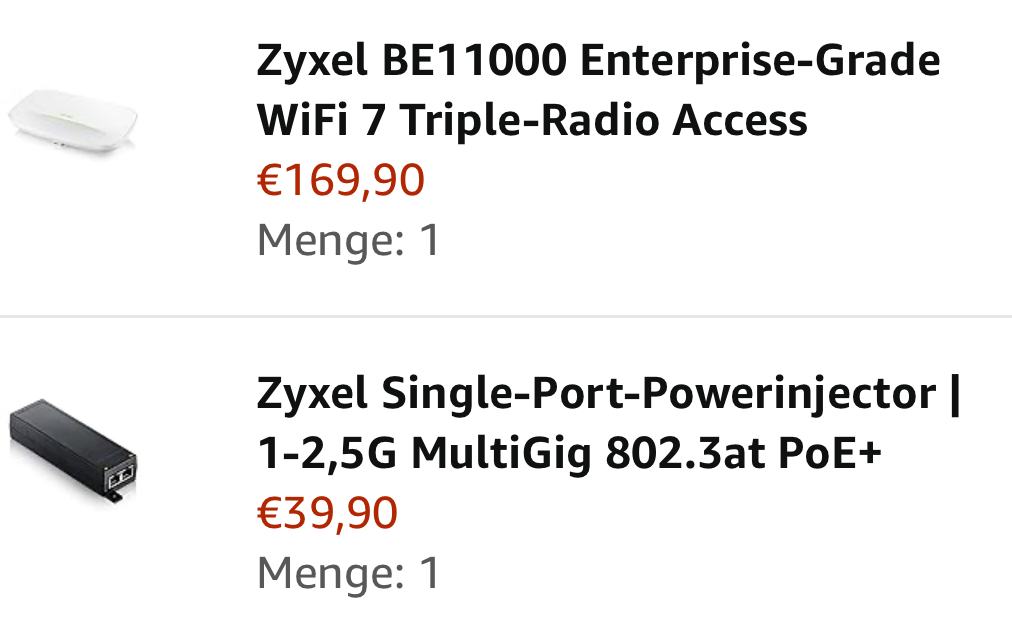Open the Zyxel Single-Port-Powerinjector title

coord(608,393)
